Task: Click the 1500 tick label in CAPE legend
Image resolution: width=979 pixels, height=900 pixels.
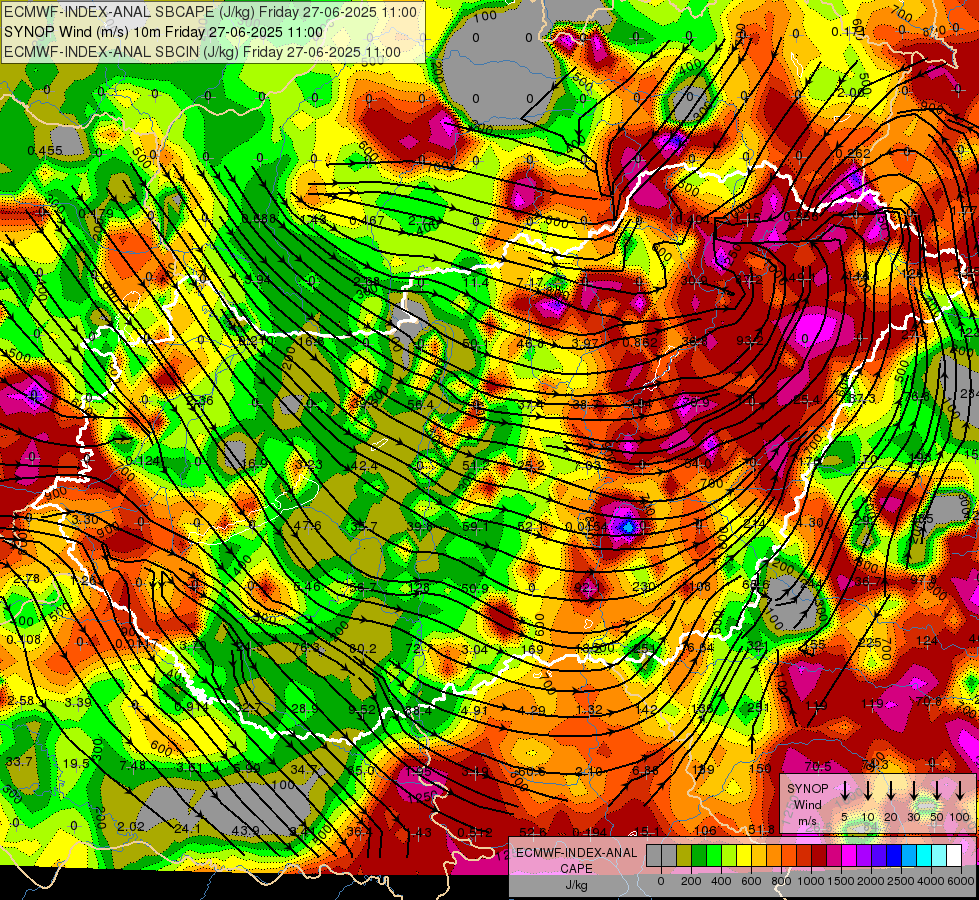Action: point(841,881)
